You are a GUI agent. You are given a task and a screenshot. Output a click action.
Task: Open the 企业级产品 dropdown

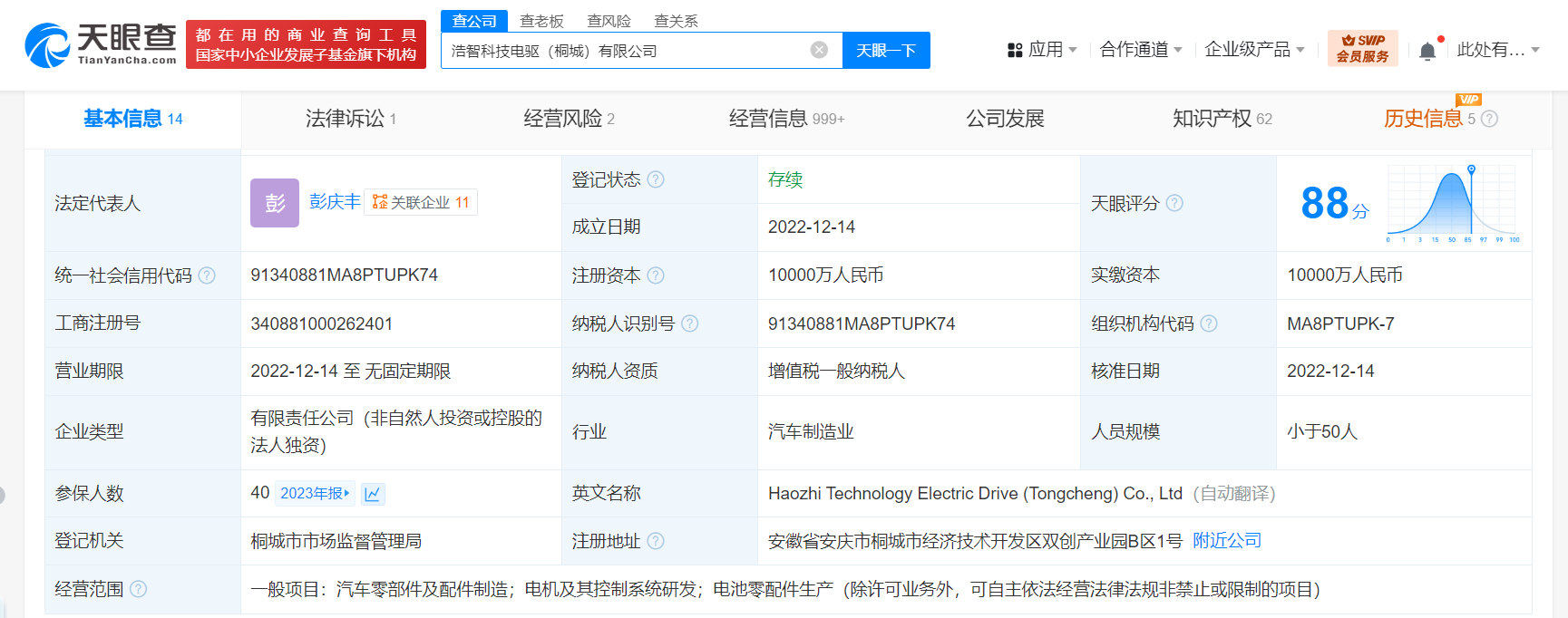(1254, 50)
